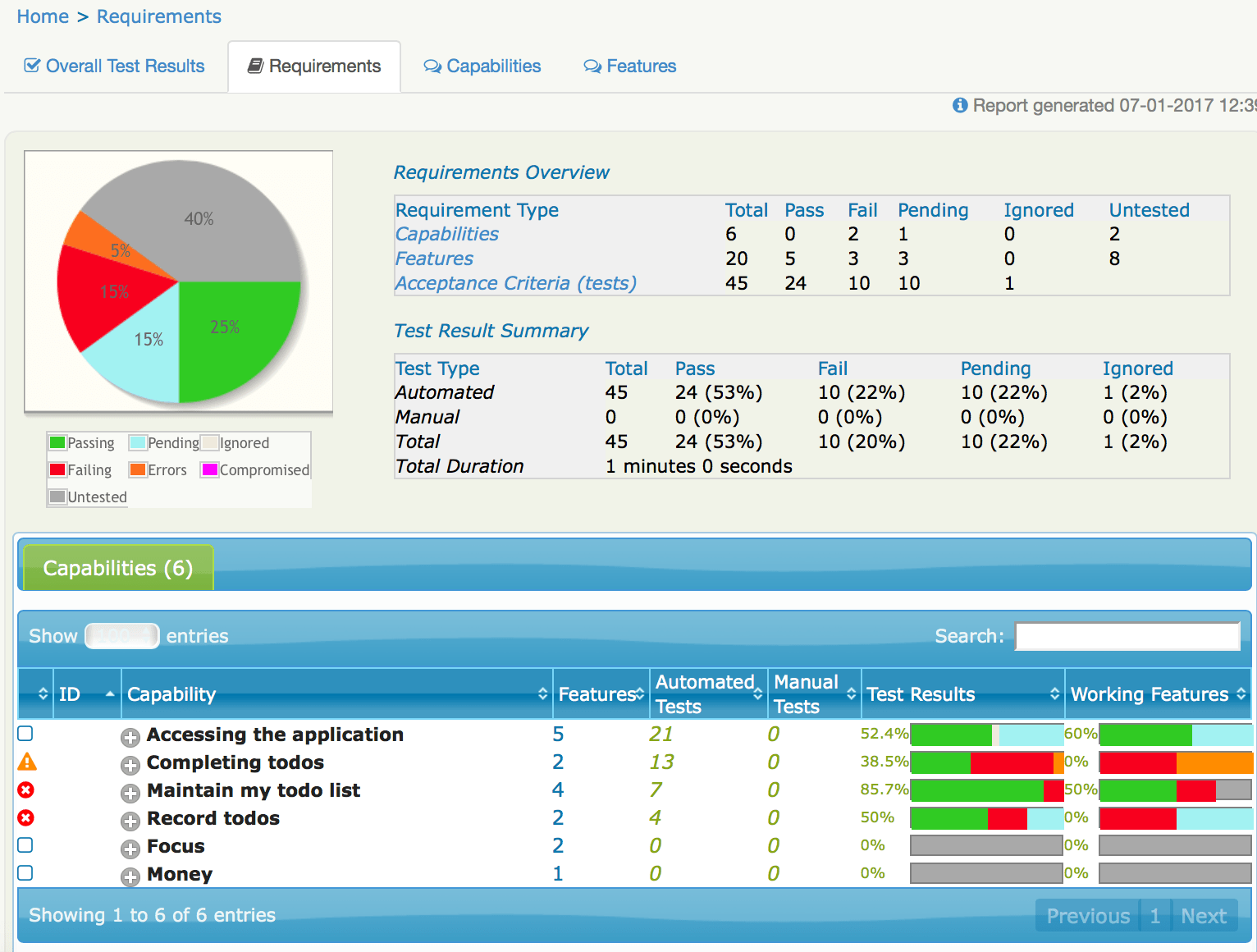Go to the Next page of entries
This screenshot has height=952, width=1257.
click(1203, 916)
